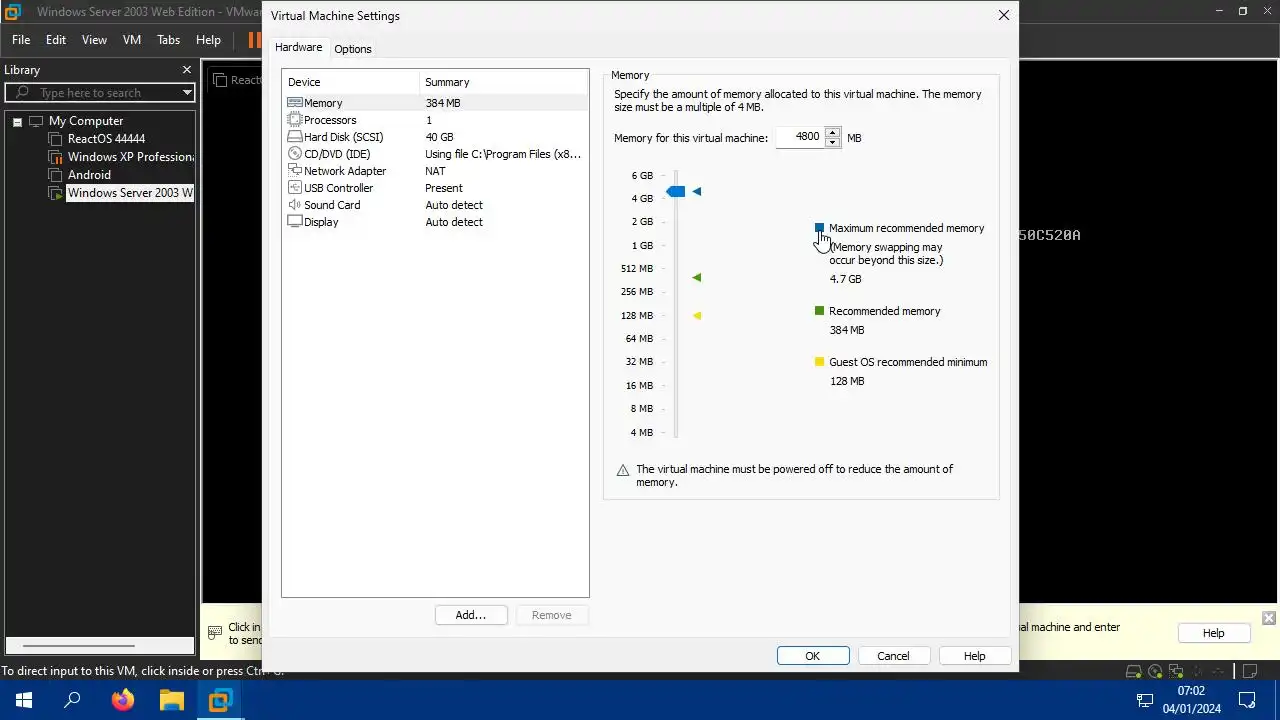This screenshot has width=1280, height=720.
Task: Click the Device column header
Action: pyautogui.click(x=351, y=82)
